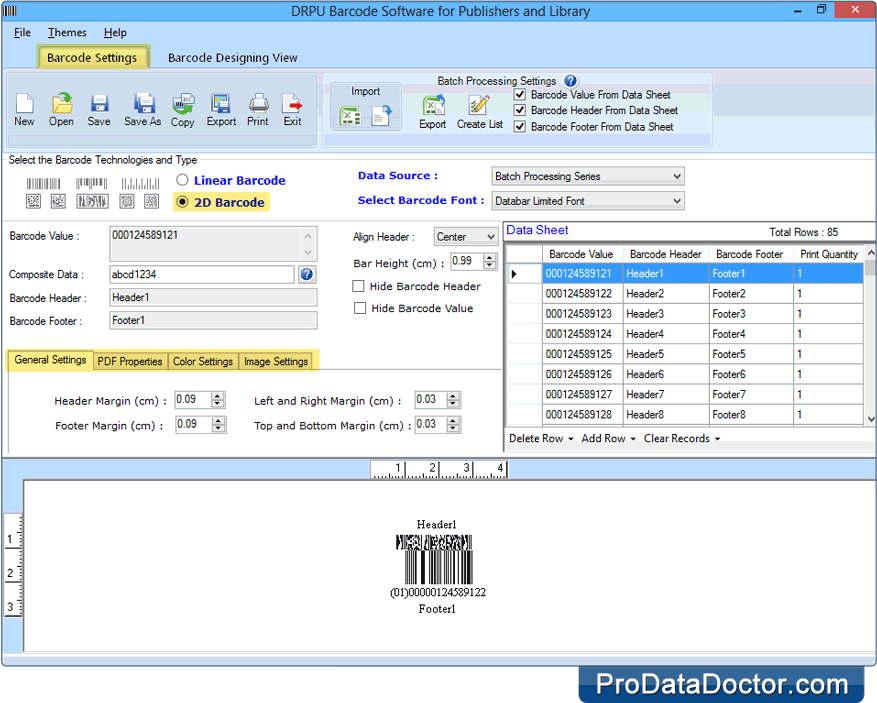Open the Help menu
877x703 pixels.
[x=115, y=32]
